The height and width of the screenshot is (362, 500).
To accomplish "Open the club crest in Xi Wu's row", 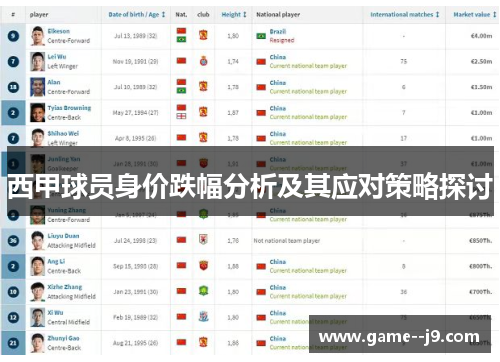I will (x=203, y=316).
